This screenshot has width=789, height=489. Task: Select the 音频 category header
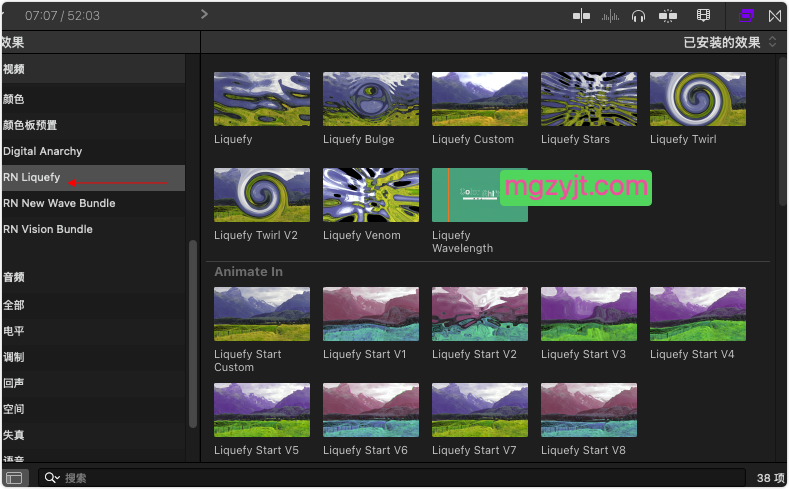tap(93, 277)
